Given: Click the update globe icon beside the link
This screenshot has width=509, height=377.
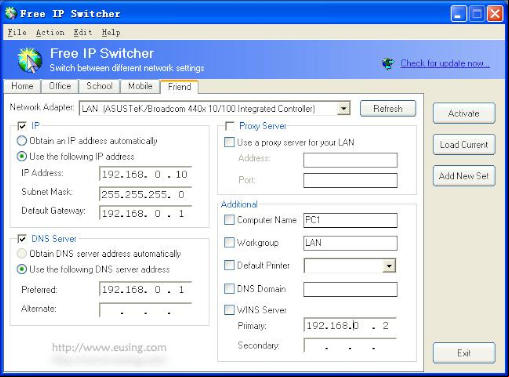Looking at the screenshot, I should tap(388, 63).
